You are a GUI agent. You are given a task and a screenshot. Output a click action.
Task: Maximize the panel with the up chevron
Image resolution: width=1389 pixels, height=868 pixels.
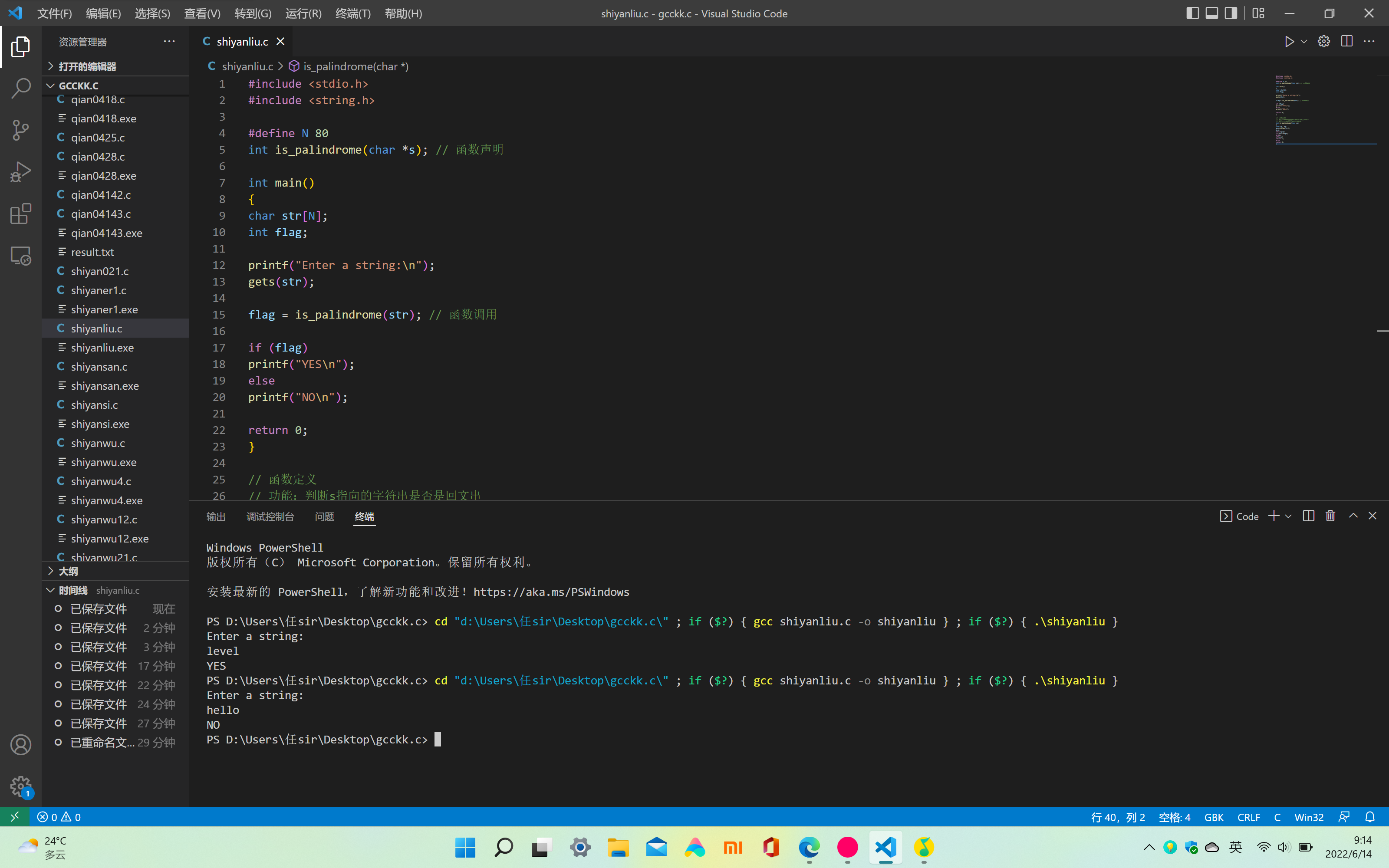(1353, 516)
